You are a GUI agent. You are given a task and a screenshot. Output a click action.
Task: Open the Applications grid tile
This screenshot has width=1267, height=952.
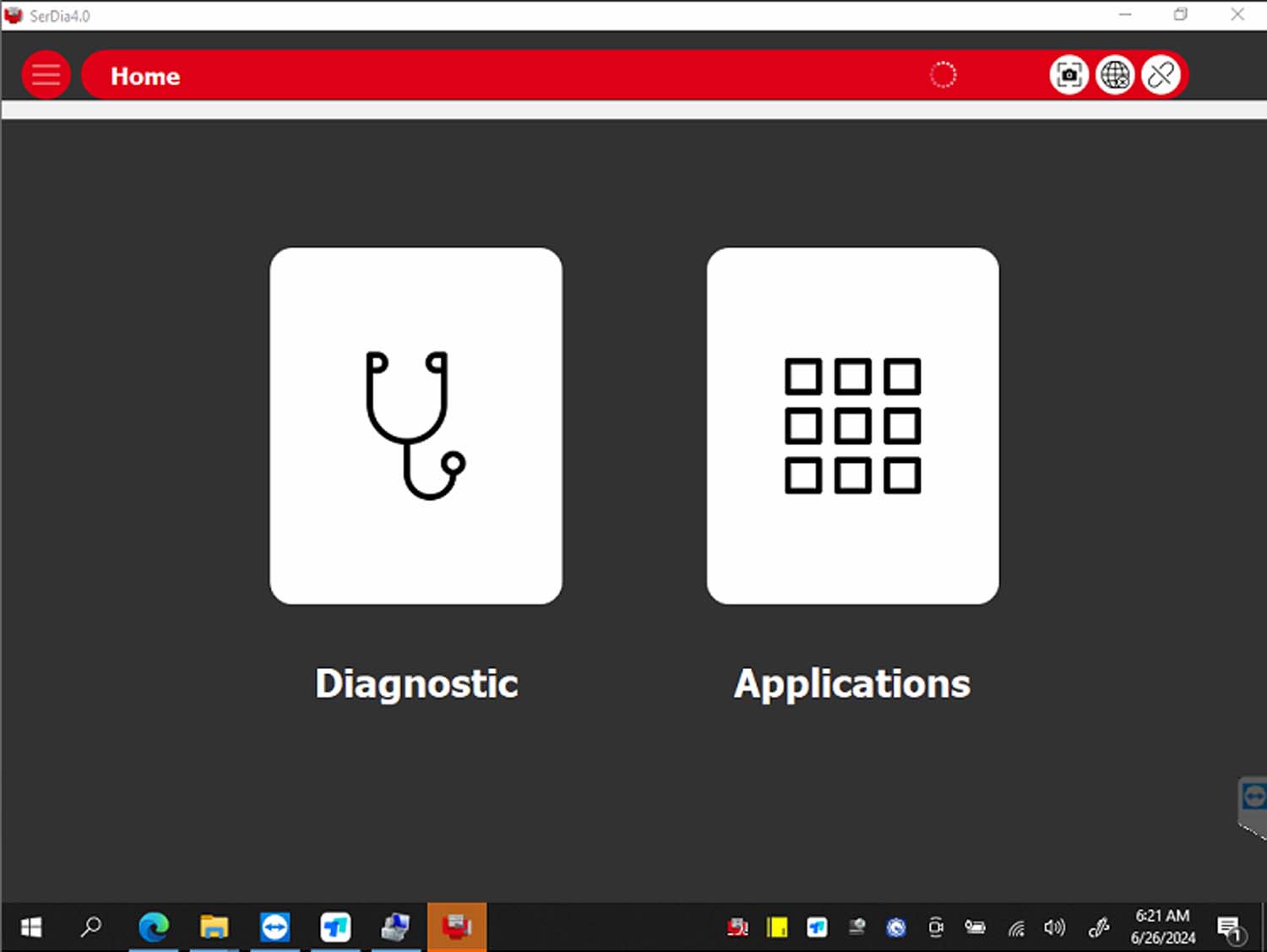click(852, 426)
